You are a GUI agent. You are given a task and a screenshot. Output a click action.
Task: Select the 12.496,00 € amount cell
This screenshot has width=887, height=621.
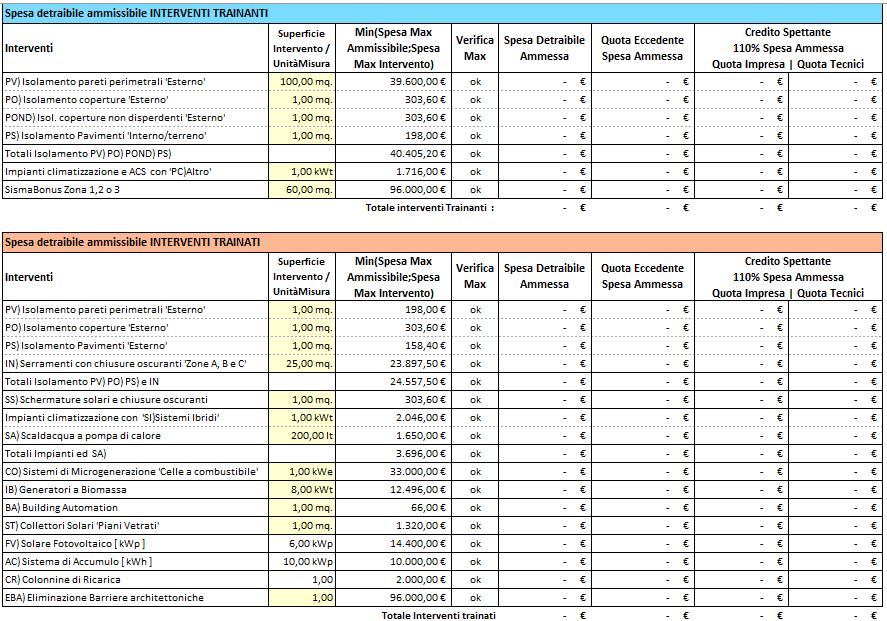point(394,490)
